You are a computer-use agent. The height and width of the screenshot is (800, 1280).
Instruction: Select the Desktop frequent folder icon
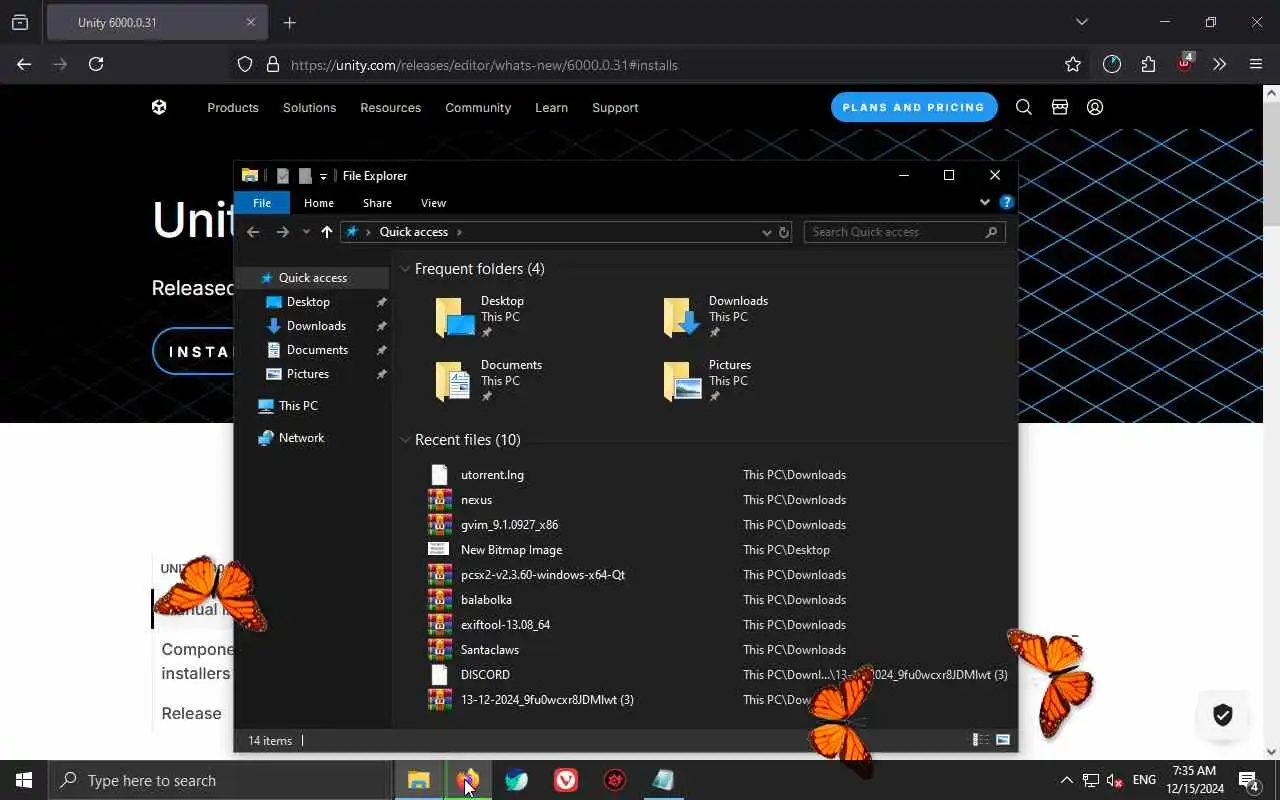pos(455,317)
